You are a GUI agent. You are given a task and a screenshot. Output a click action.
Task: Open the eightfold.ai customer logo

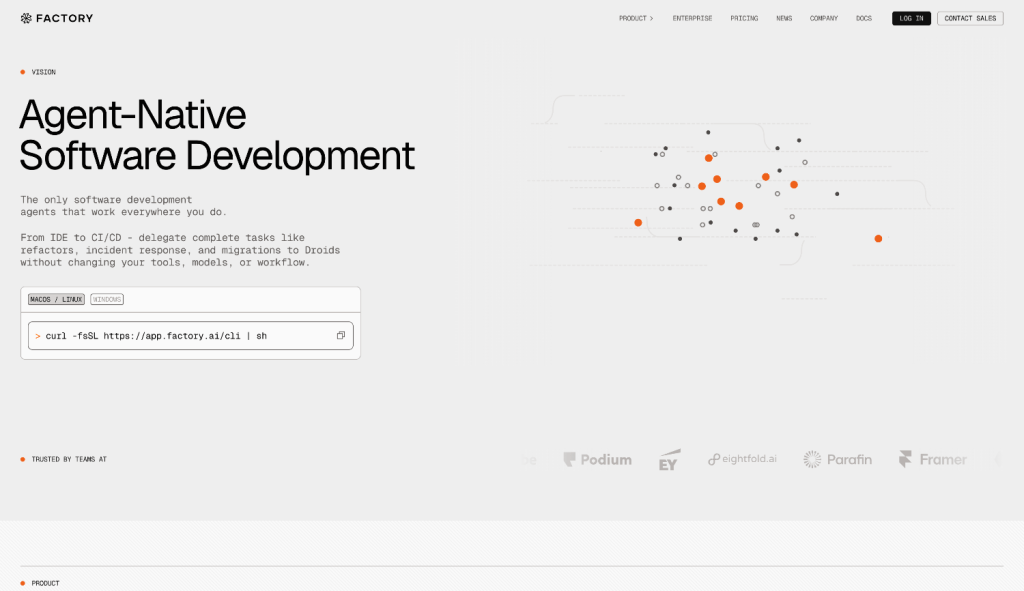coord(743,459)
